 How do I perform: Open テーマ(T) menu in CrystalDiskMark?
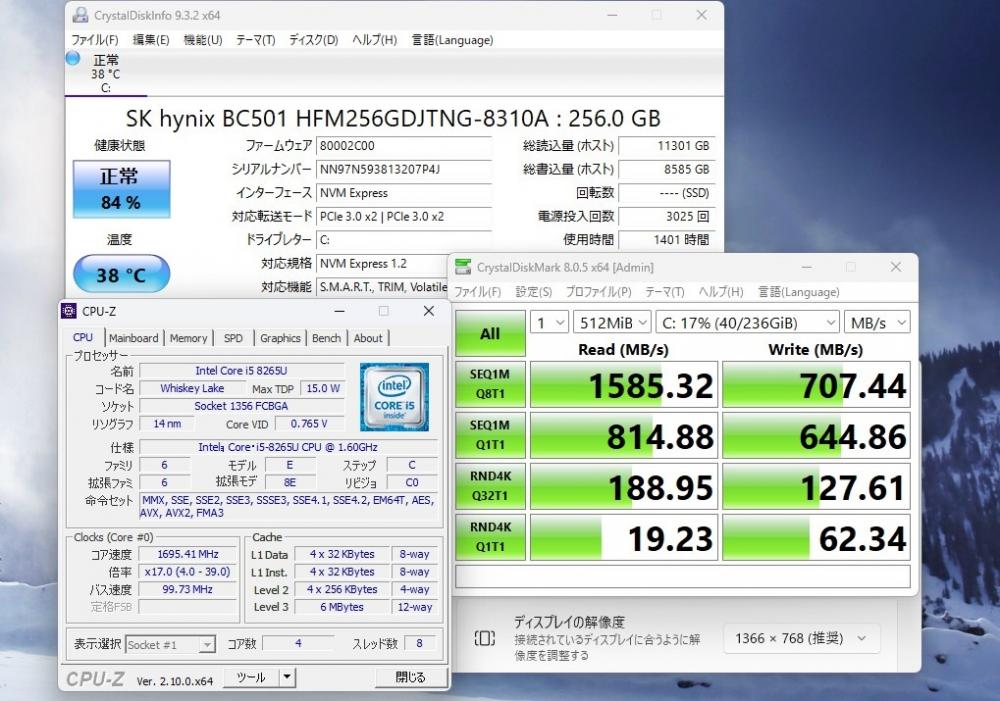664,292
